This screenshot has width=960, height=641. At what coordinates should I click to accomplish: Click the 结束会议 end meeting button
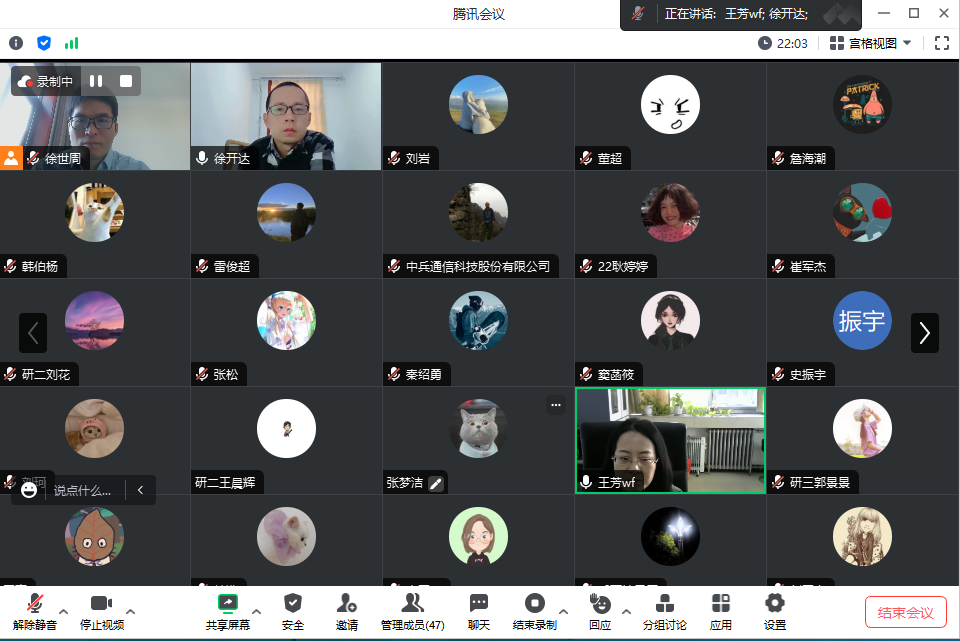905,612
